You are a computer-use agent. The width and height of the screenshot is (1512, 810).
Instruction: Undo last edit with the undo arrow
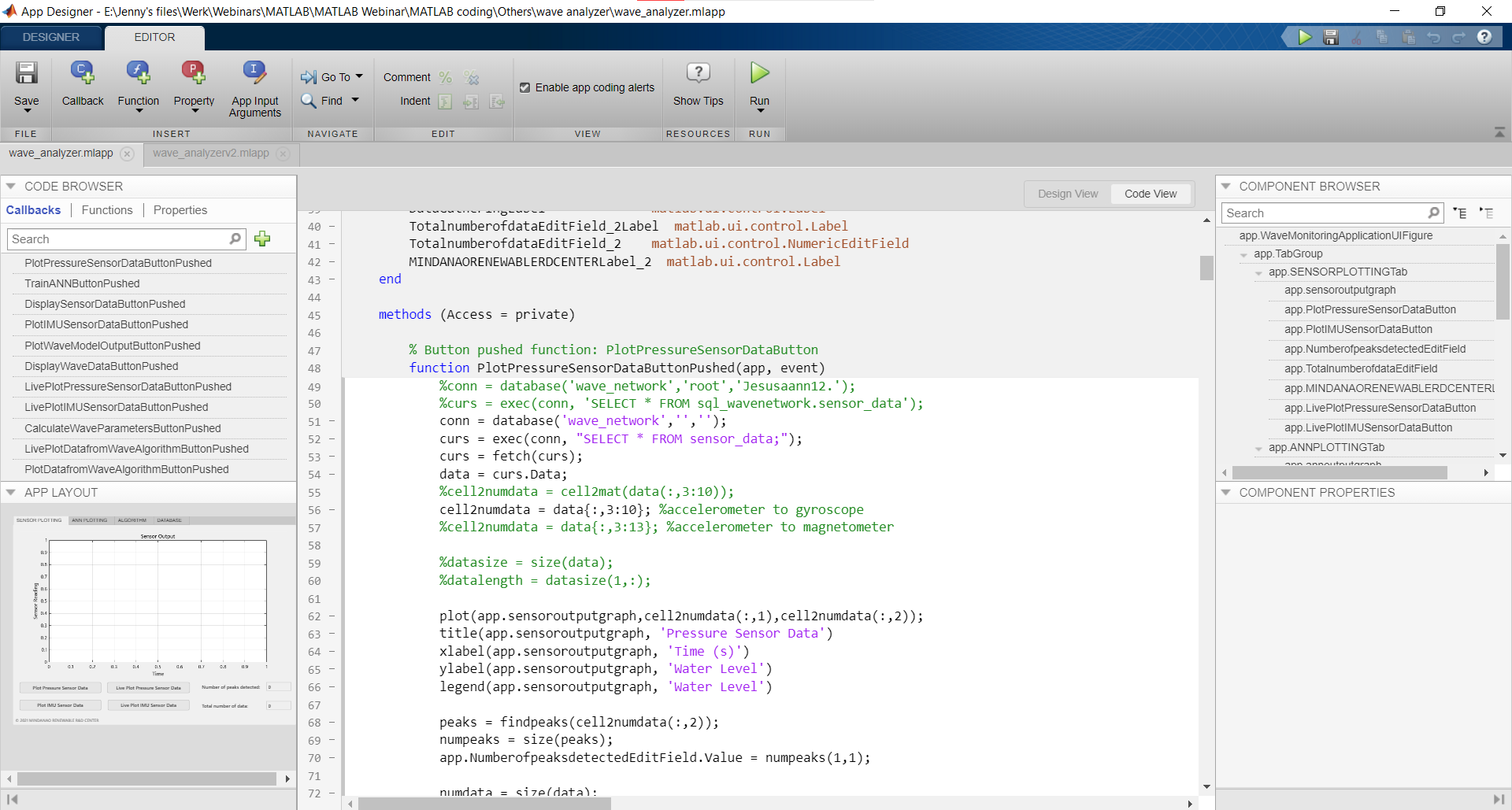pos(1435,37)
